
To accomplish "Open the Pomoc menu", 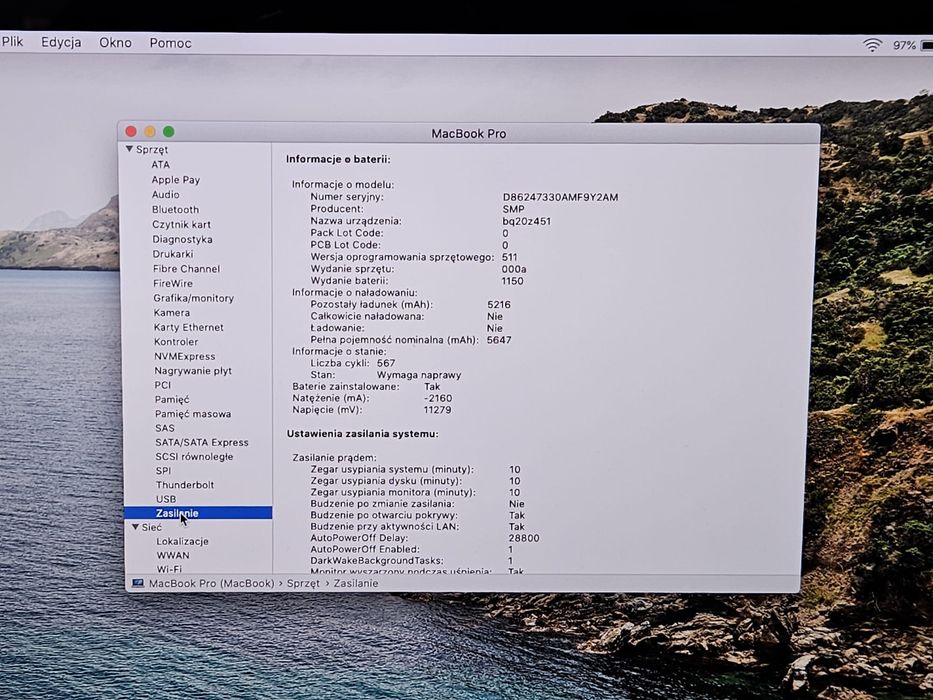I will 170,43.
